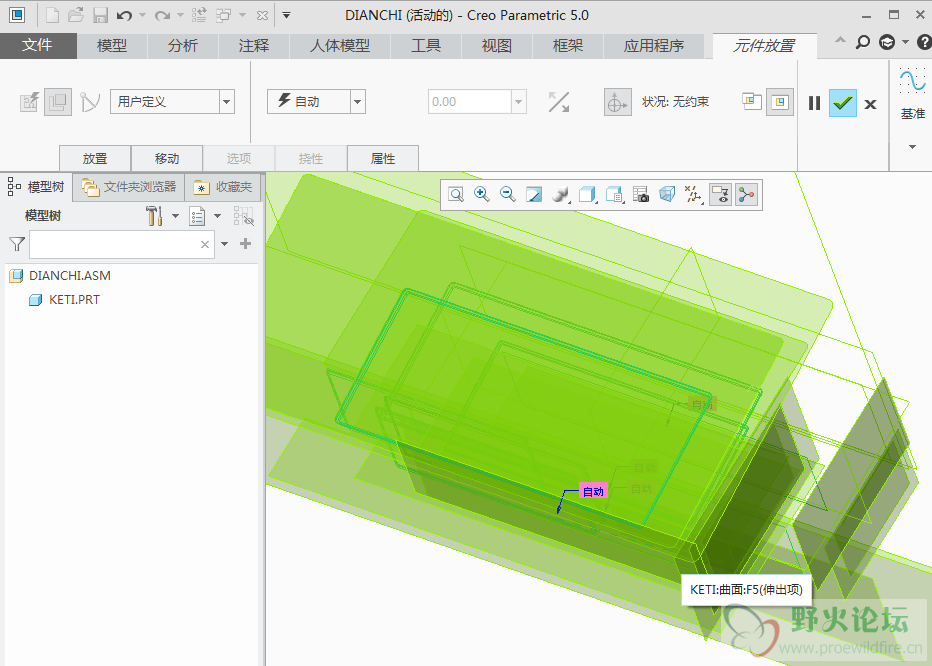Toggle spin center display icon
This screenshot has width=932, height=666.
click(x=747, y=194)
